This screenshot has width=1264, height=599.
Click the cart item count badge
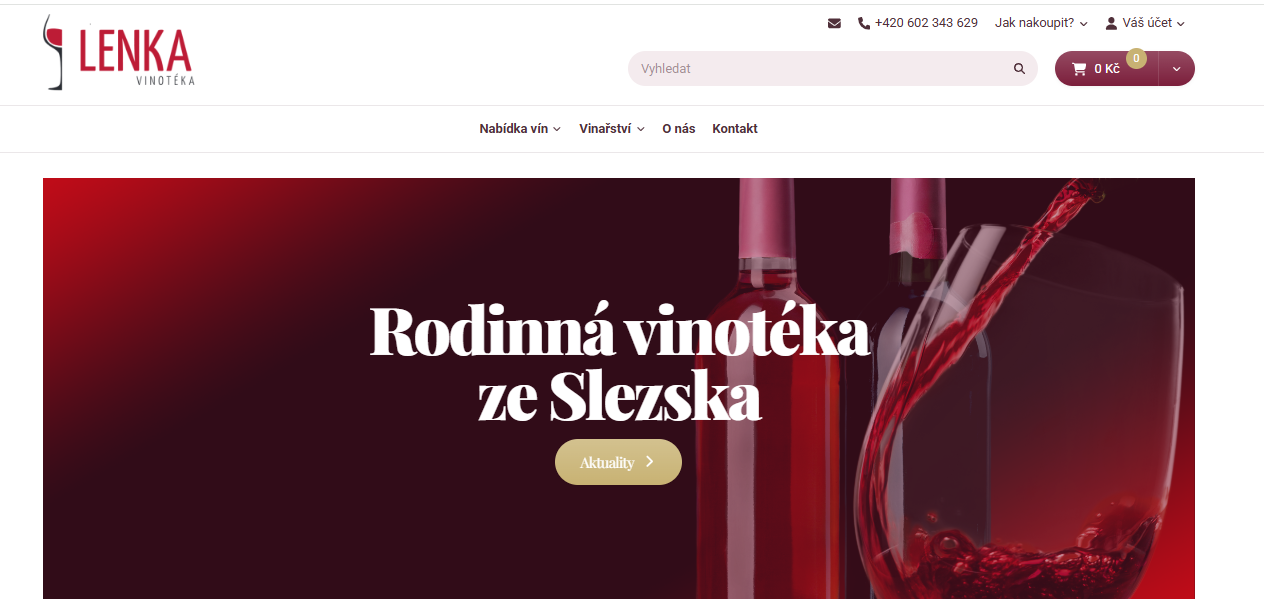[x=1136, y=58]
